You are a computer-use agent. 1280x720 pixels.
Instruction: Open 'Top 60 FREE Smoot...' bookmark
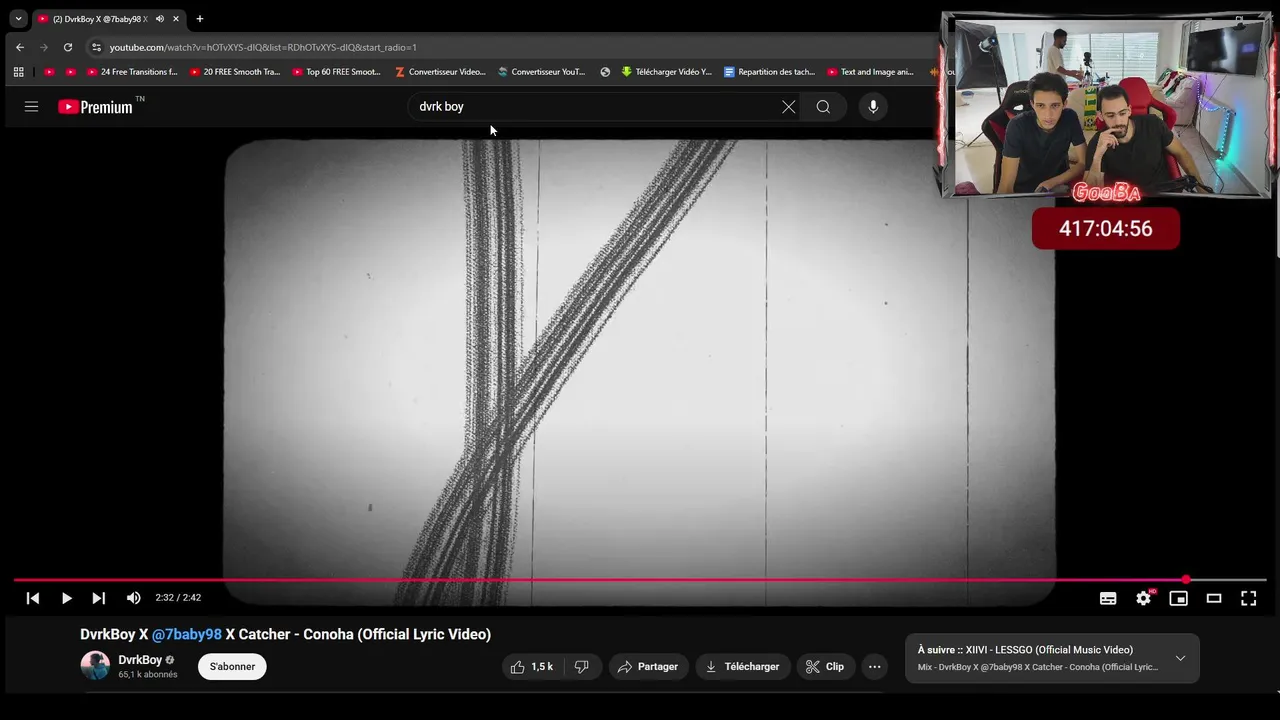[336, 72]
